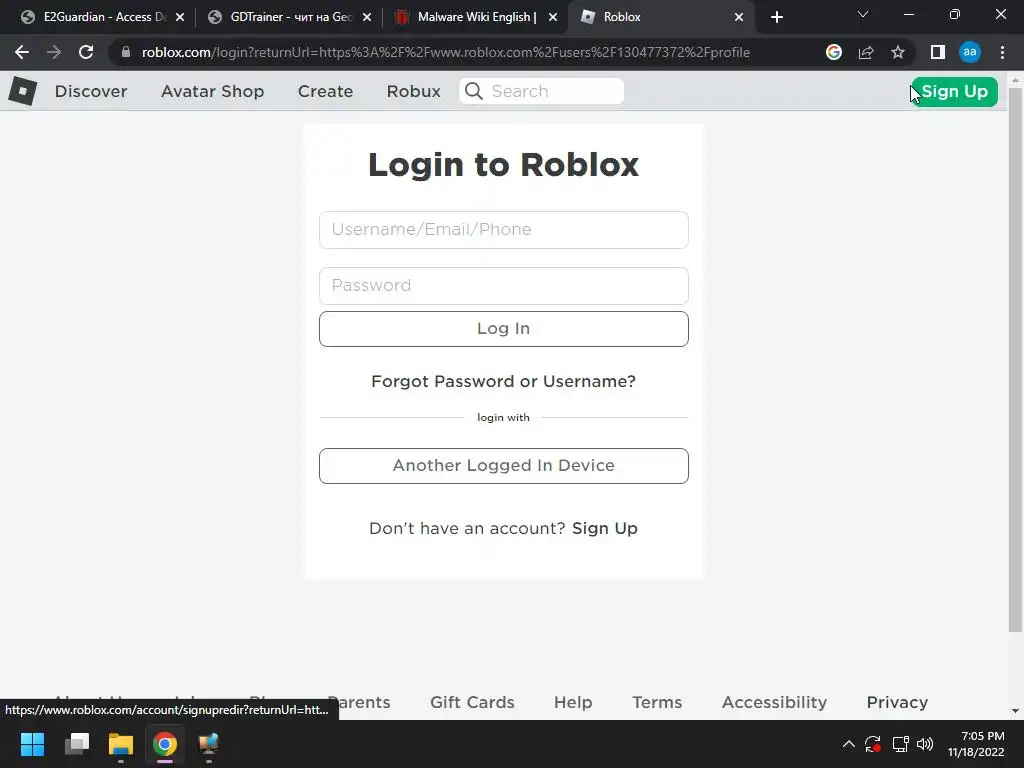1024x768 pixels.
Task: Open the Accessibility footer link
Action: pyautogui.click(x=775, y=702)
